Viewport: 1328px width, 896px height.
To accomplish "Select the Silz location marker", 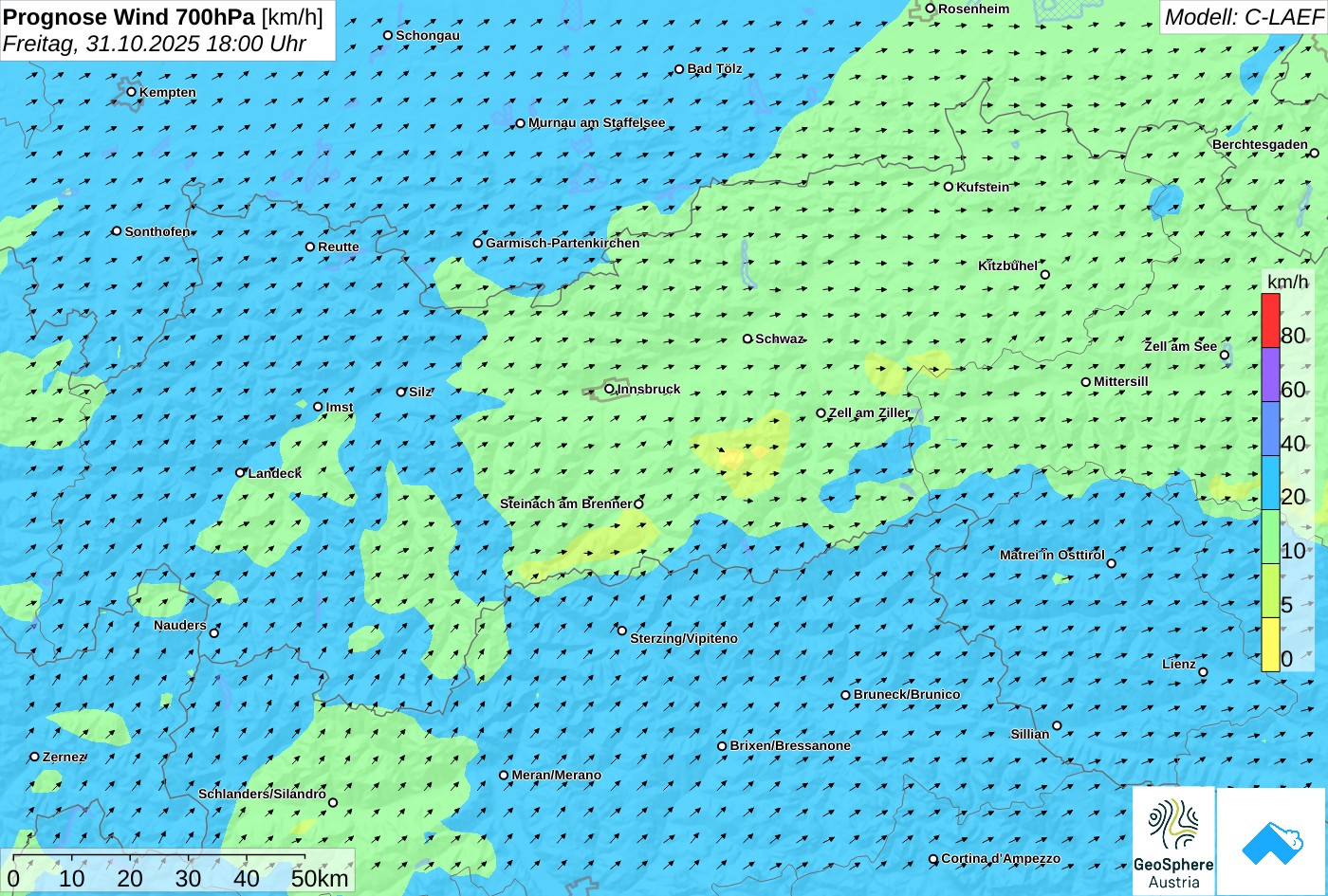I will (x=401, y=392).
